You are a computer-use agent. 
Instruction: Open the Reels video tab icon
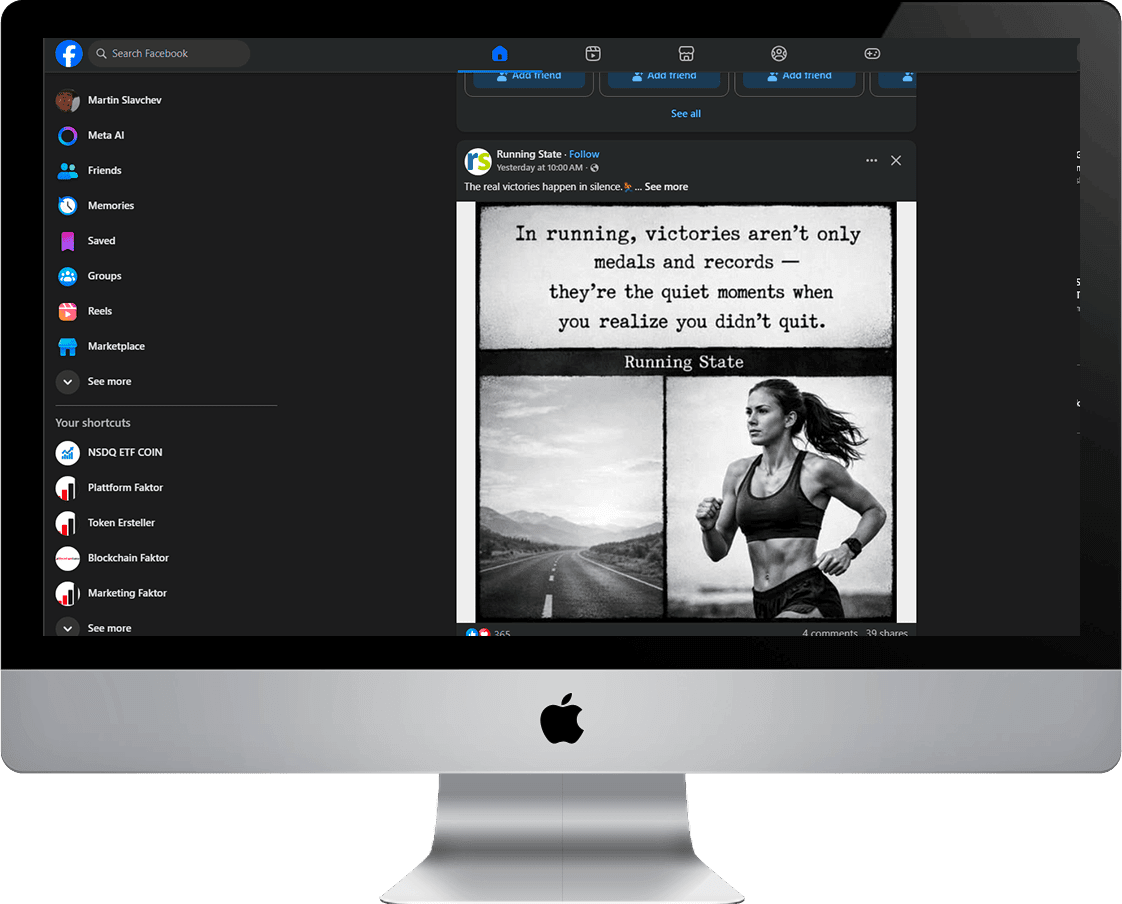tap(593, 54)
